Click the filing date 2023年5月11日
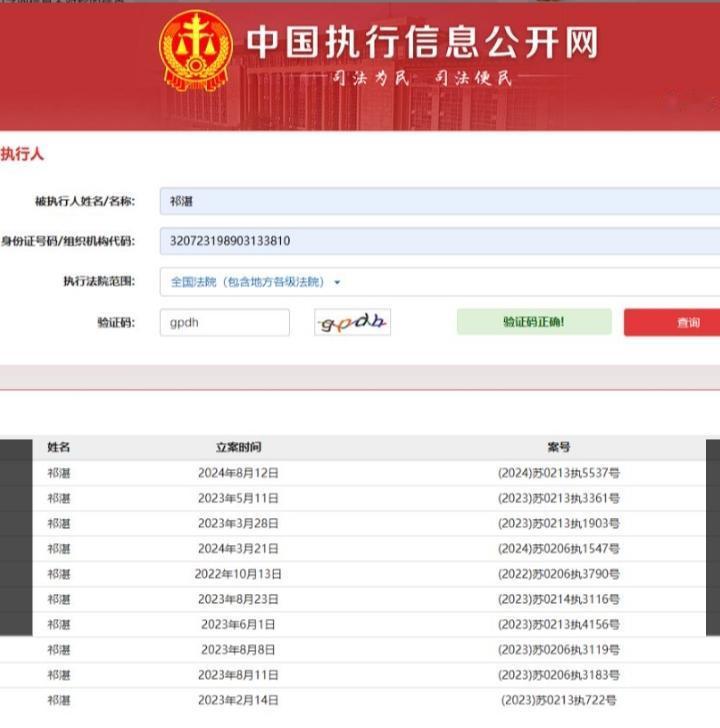The image size is (720, 728). (238, 498)
